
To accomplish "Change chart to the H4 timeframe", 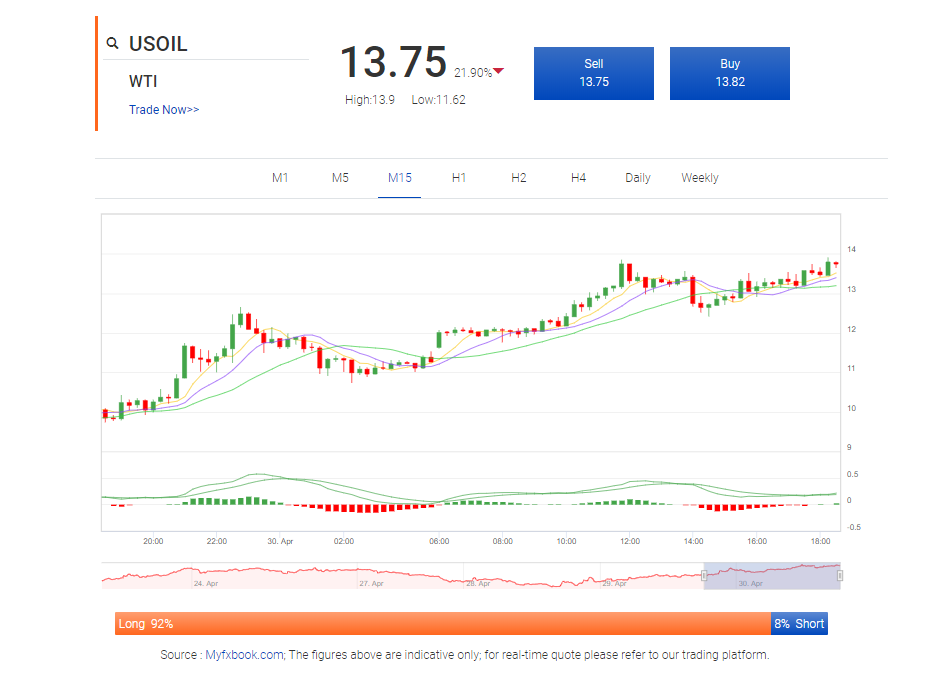I will [x=578, y=178].
